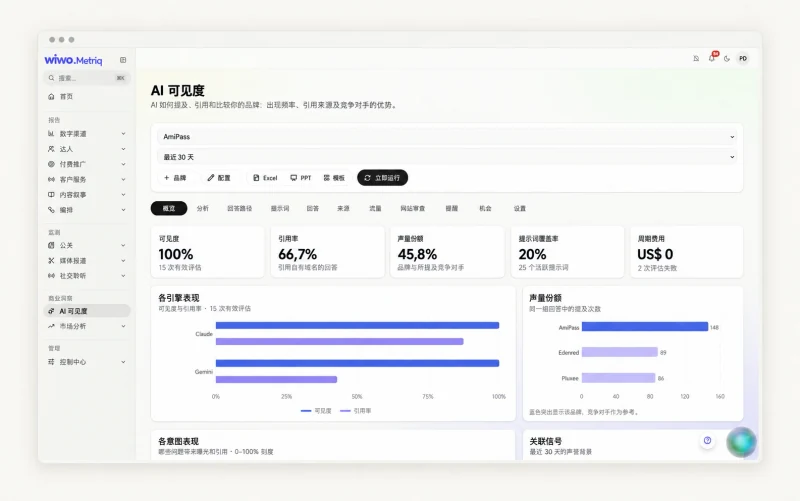Switch to the 网站审查 tab

pyautogui.click(x=412, y=208)
